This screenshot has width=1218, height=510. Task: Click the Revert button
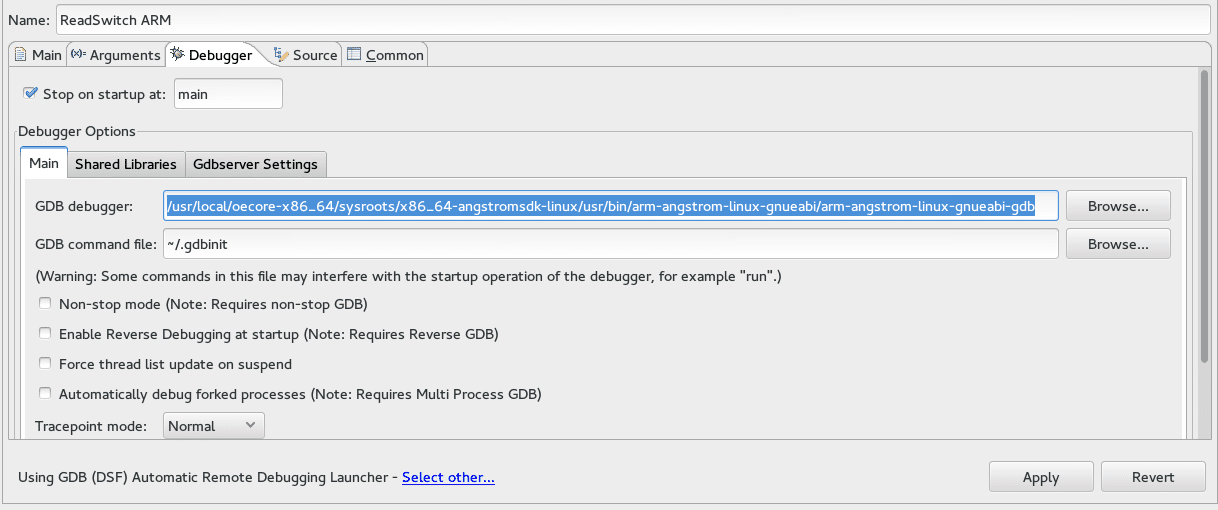(1153, 477)
